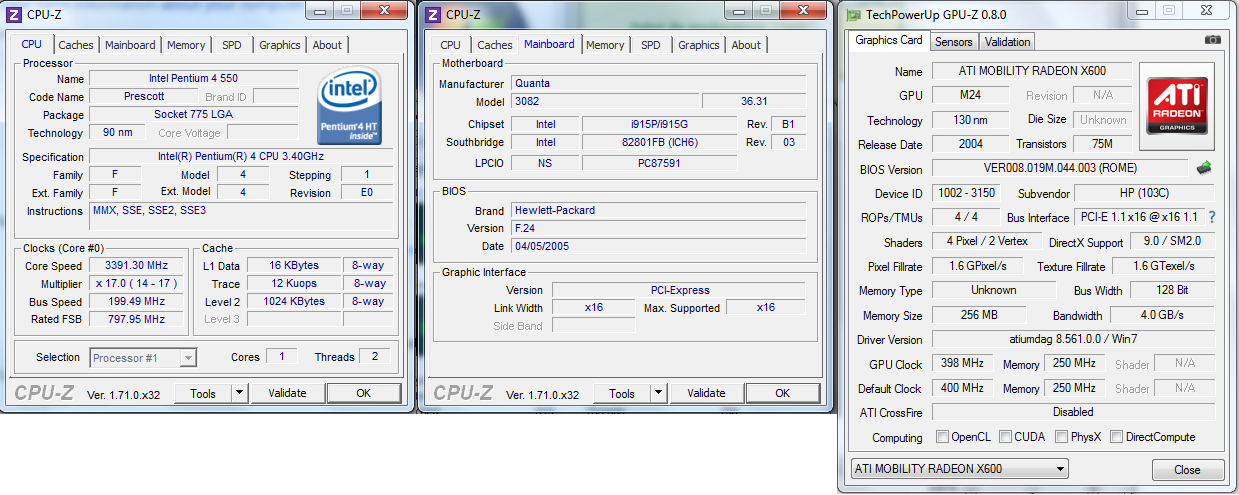Click the Quanta manufacturer field
Image resolution: width=1239 pixels, height=495 pixels.
tap(659, 83)
